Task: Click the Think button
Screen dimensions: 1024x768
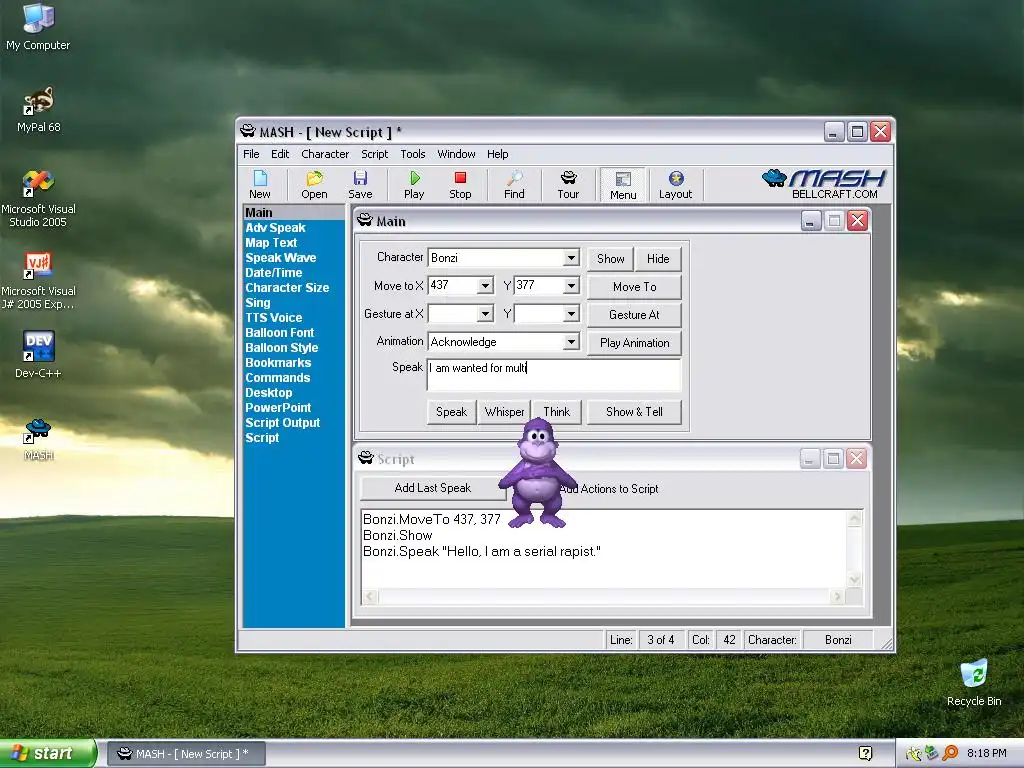Action: coord(556,412)
